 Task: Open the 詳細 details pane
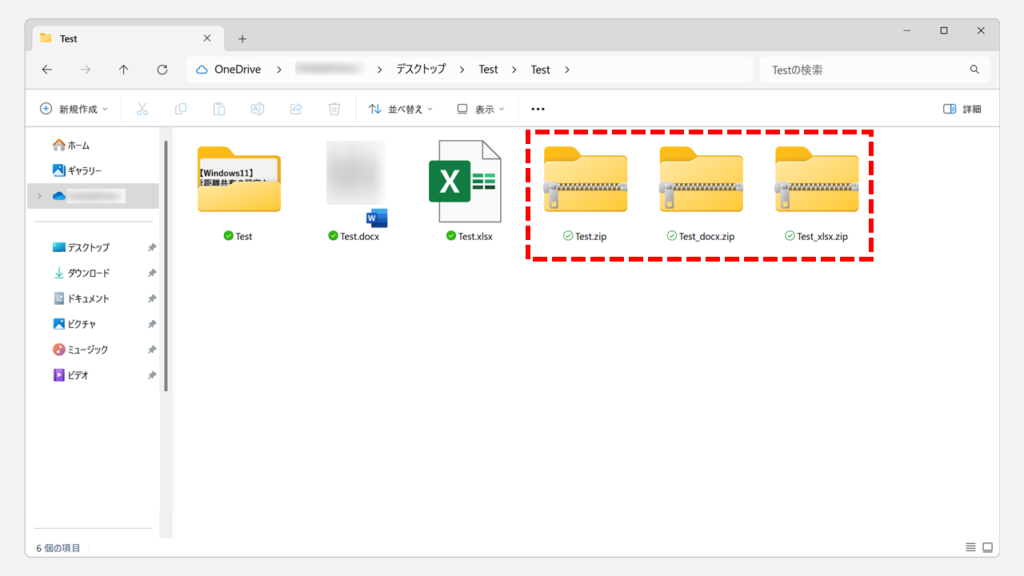point(962,109)
